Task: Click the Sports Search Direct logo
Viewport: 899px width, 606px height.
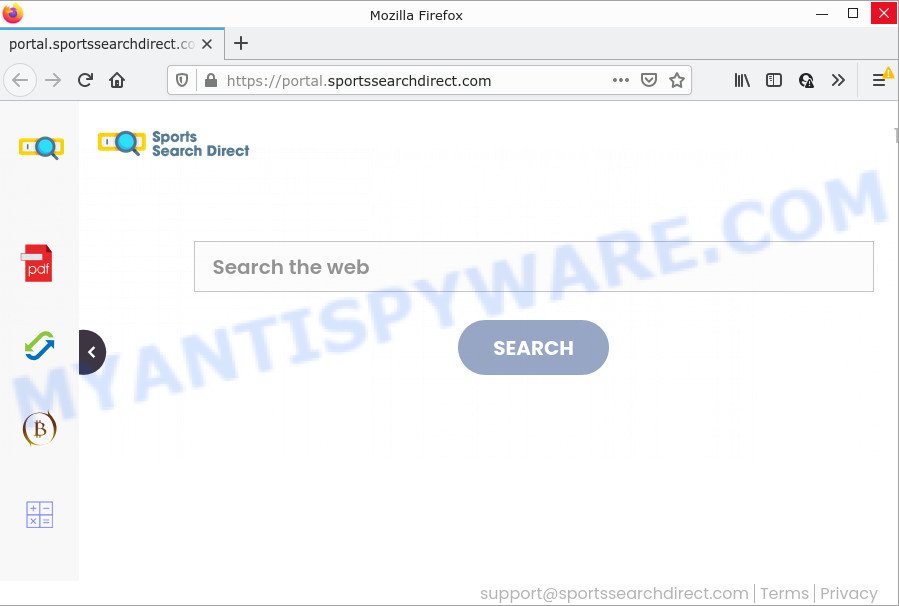Action: click(174, 143)
